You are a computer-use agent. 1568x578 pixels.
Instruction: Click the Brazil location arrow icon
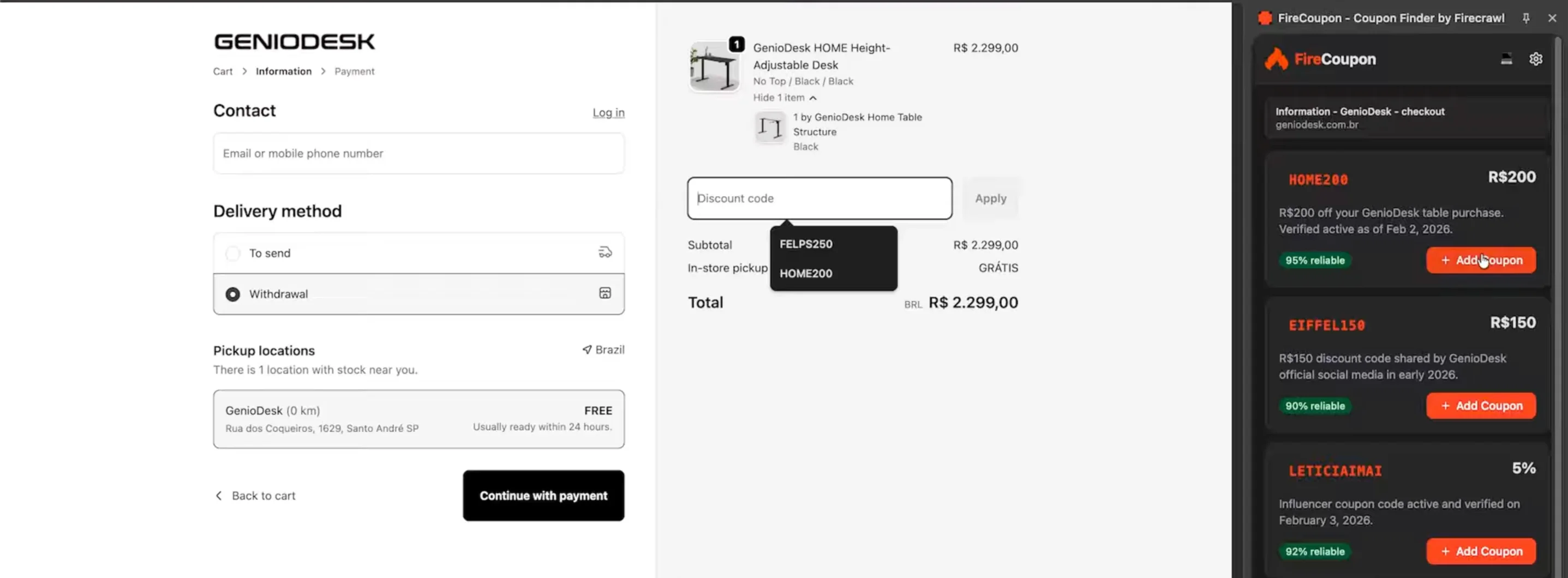click(587, 349)
